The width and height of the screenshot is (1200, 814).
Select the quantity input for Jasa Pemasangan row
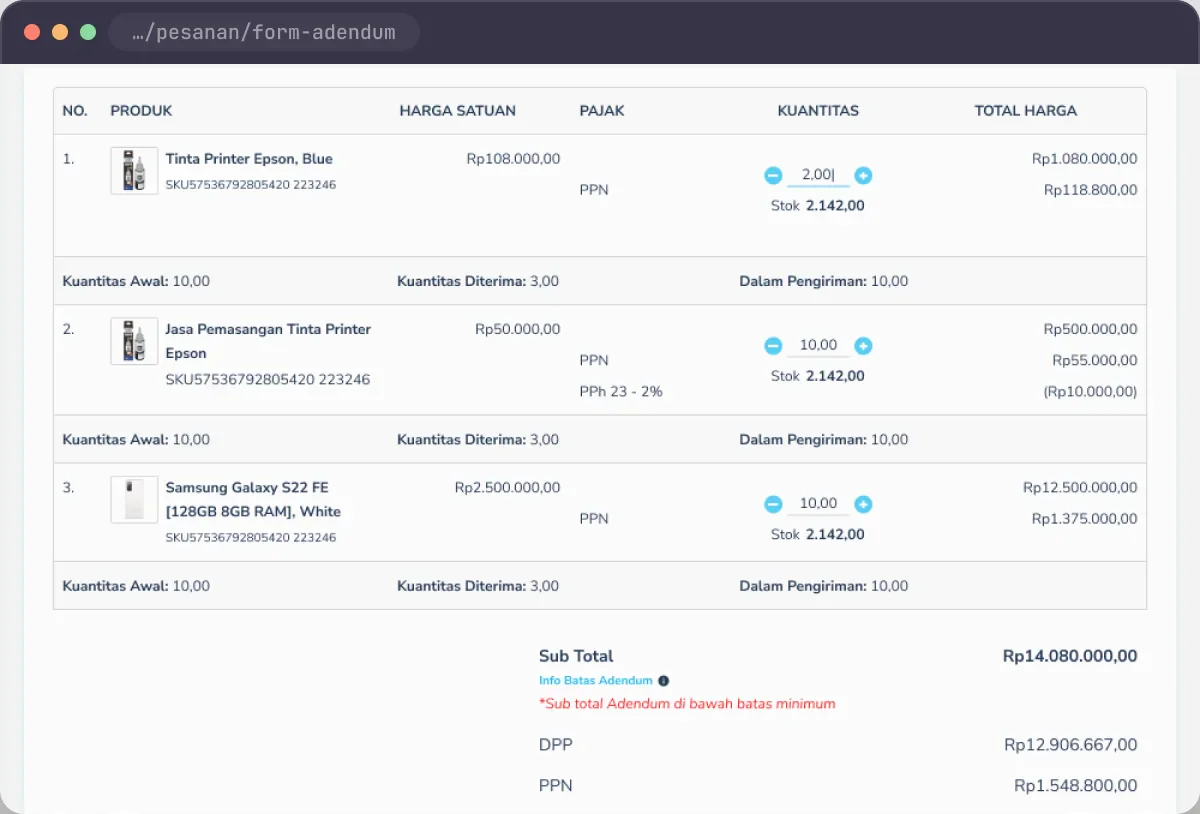pos(818,345)
